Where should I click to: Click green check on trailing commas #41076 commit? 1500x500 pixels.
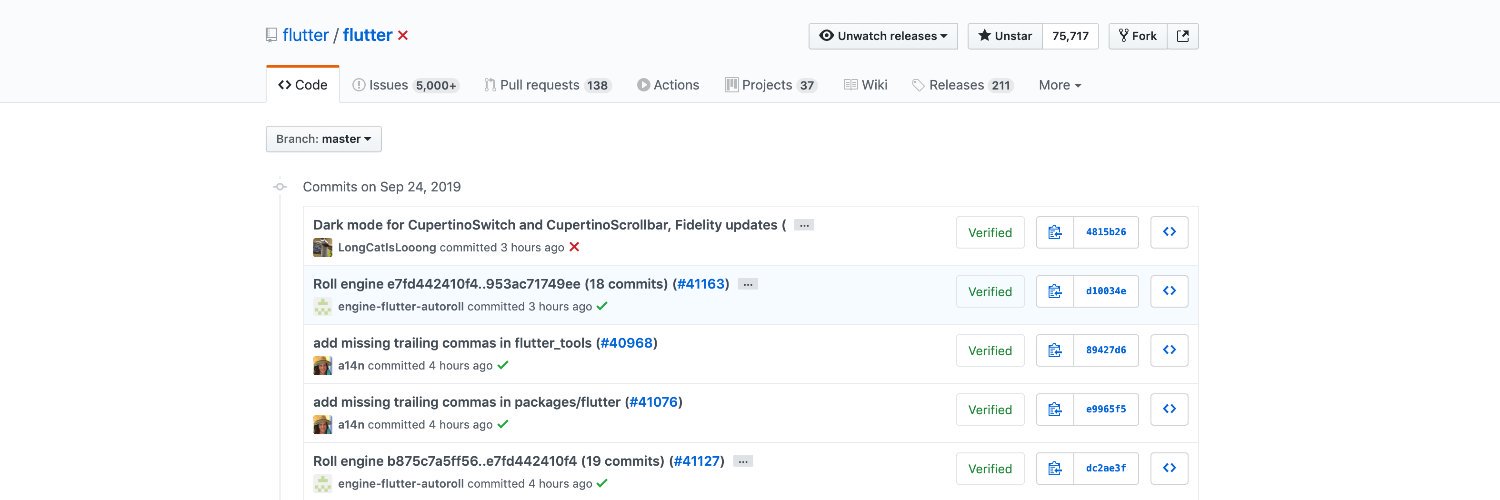[x=503, y=424]
